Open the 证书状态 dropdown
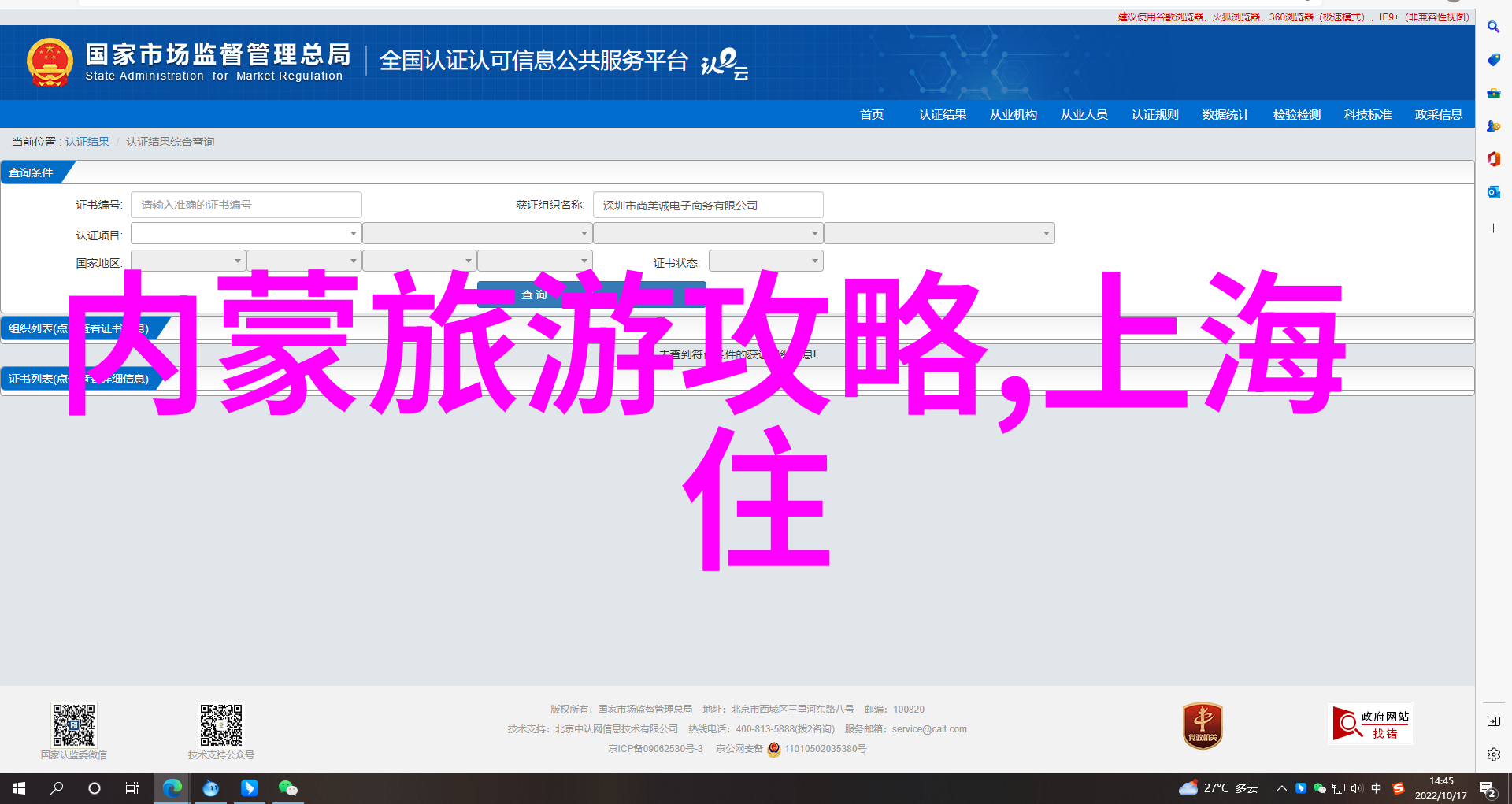 point(765,261)
